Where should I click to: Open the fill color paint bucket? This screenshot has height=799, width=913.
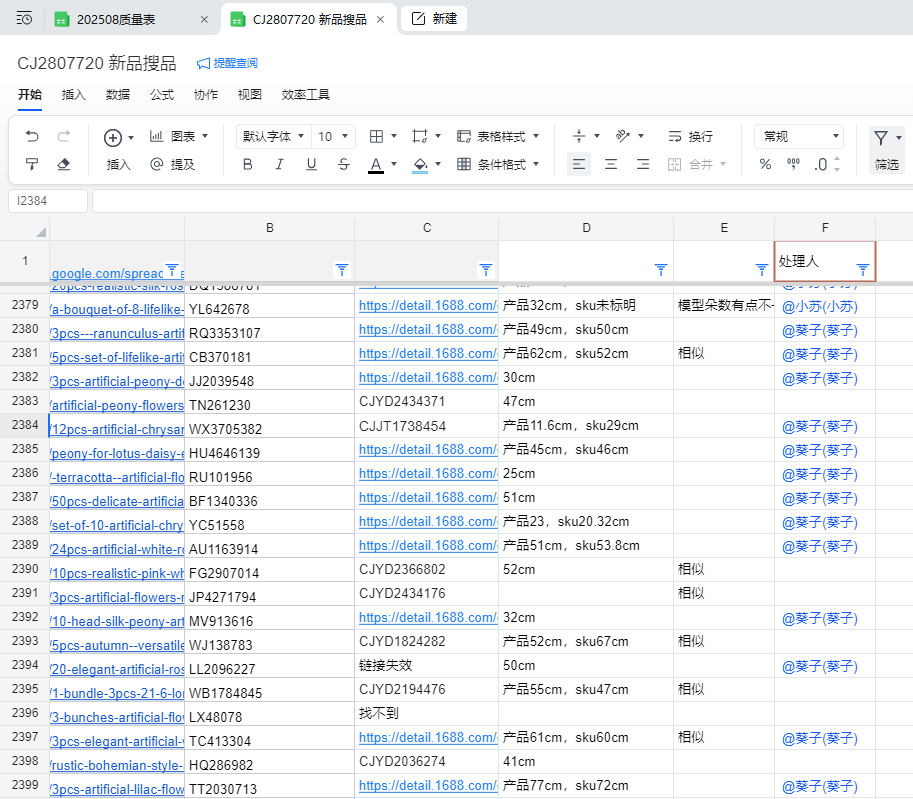420,164
